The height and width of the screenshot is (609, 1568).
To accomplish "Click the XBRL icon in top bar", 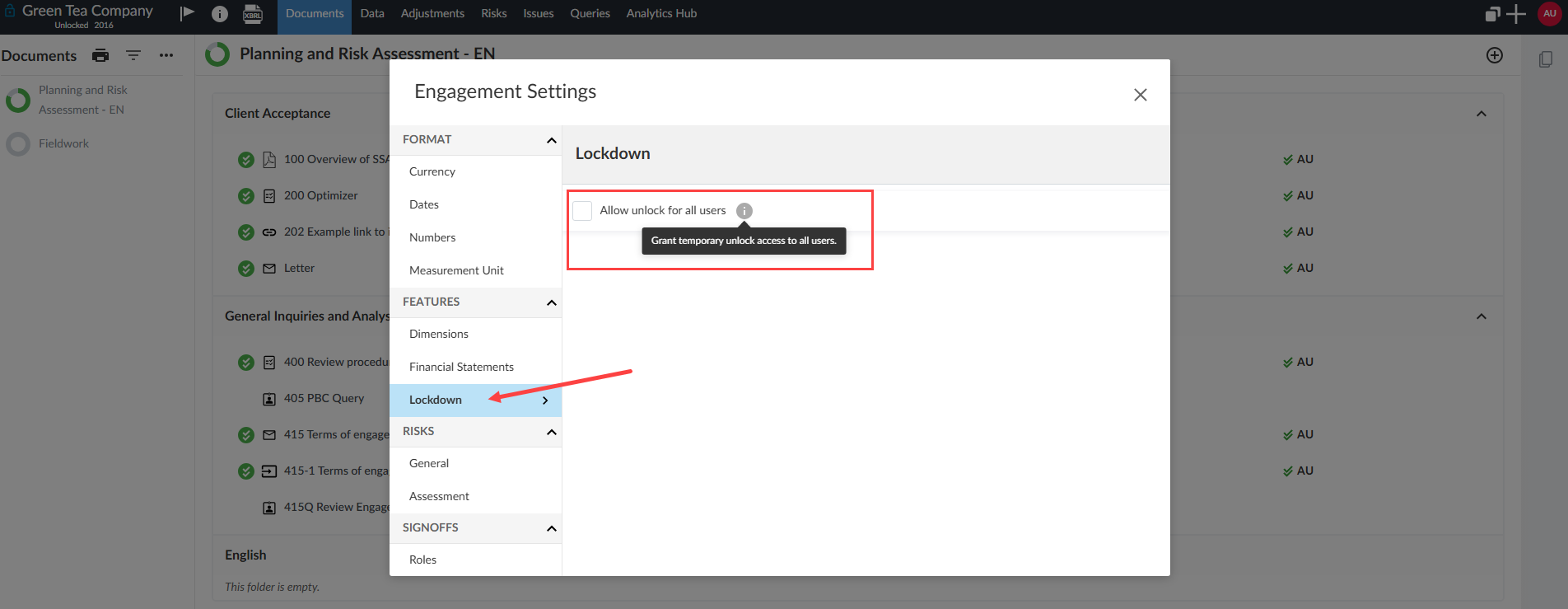I will 253,14.
